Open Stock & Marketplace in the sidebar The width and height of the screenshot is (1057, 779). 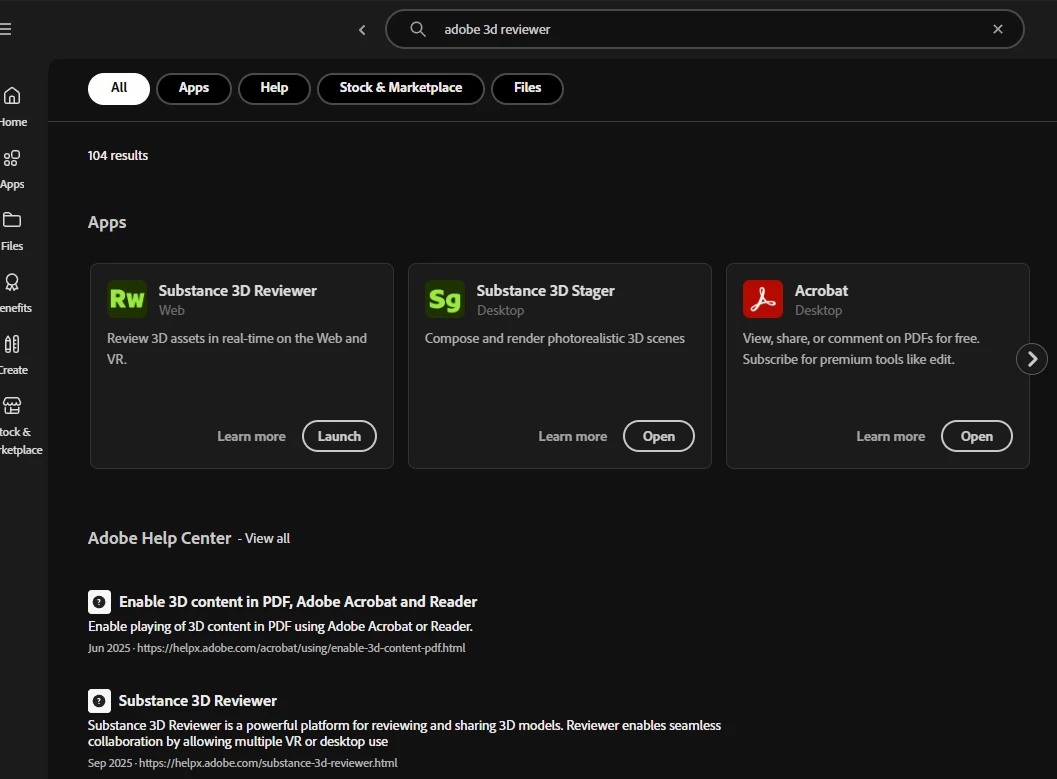[x=20, y=426]
